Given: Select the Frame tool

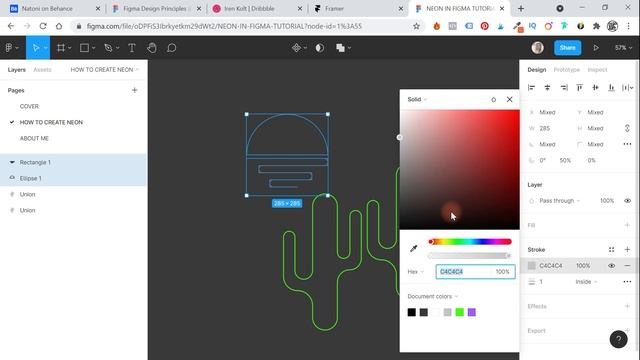Looking at the screenshot, I should (x=61, y=48).
